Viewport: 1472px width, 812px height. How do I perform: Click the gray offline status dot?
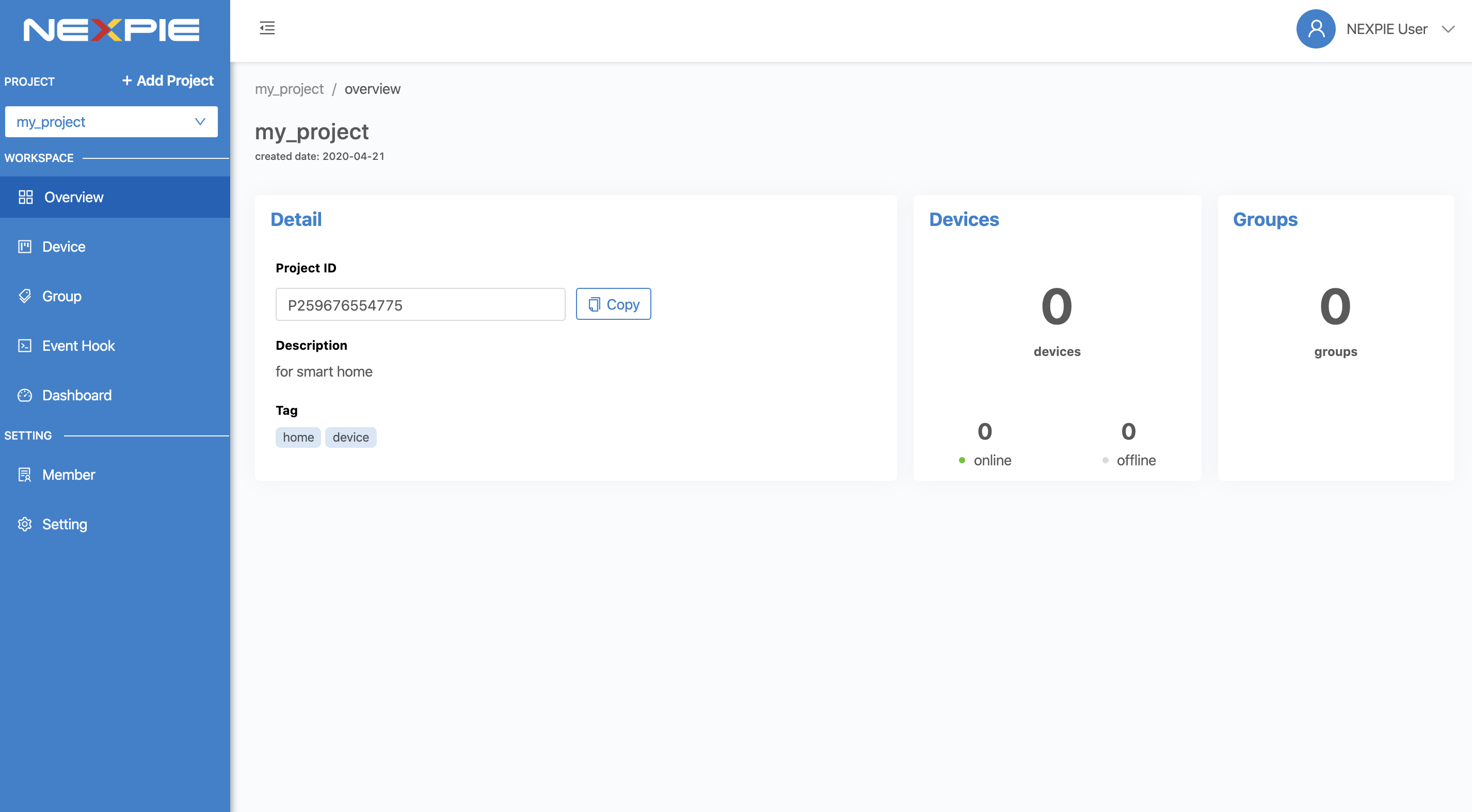click(x=1105, y=460)
